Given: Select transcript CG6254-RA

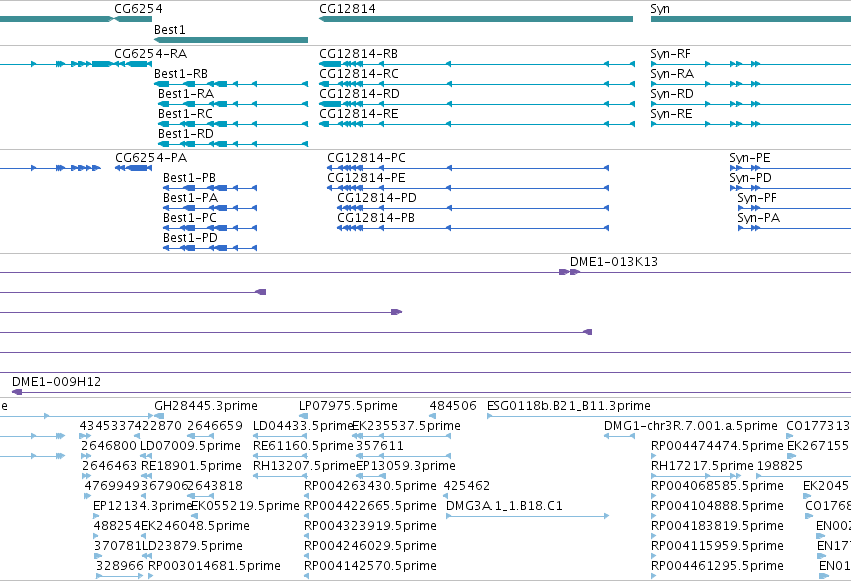Looking at the screenshot, I should click(150, 54).
